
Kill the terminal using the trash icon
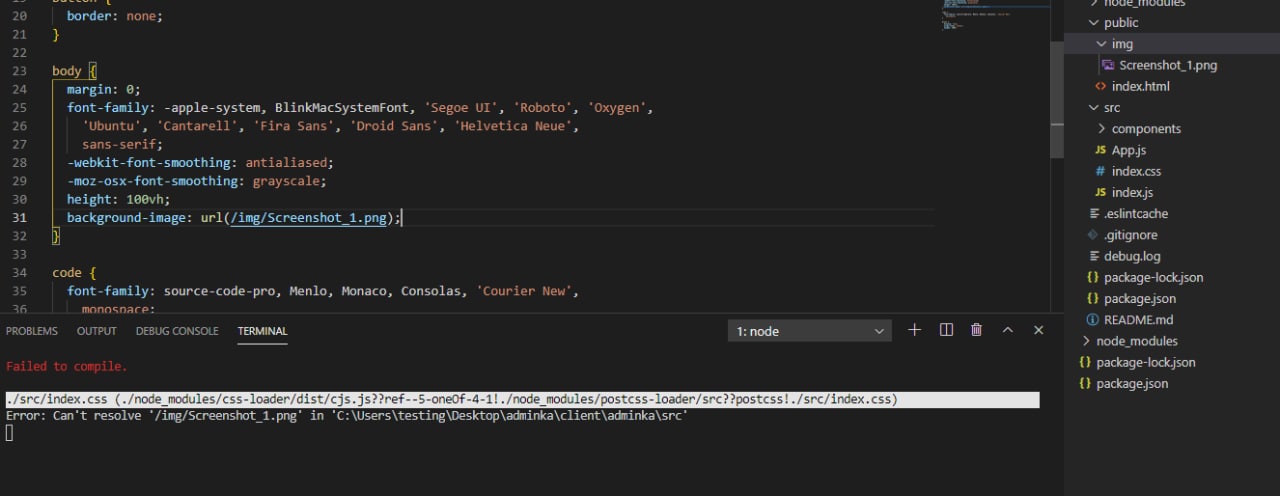tap(976, 330)
